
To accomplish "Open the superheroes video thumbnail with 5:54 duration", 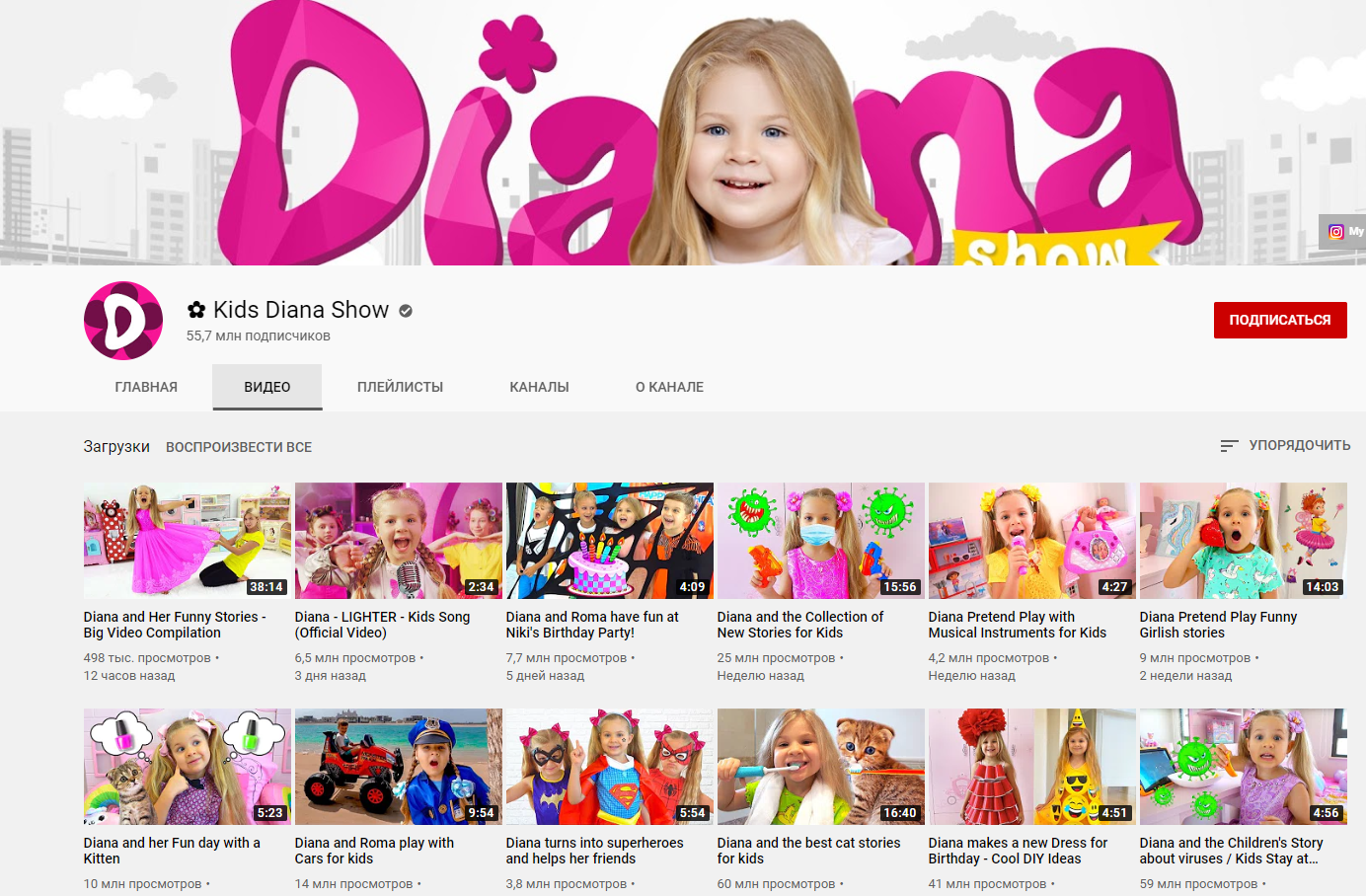I will click(609, 766).
